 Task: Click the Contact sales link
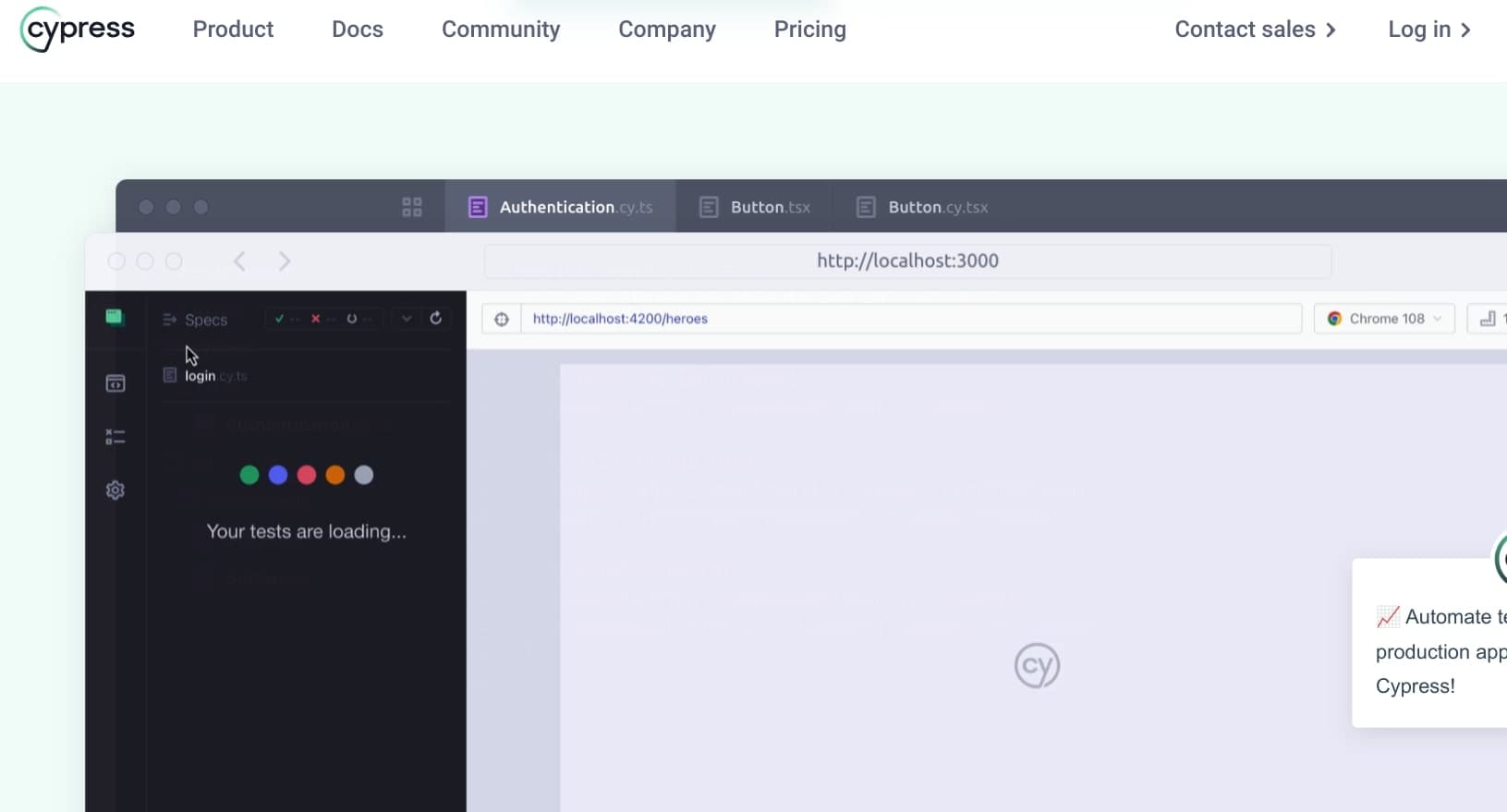(1255, 30)
